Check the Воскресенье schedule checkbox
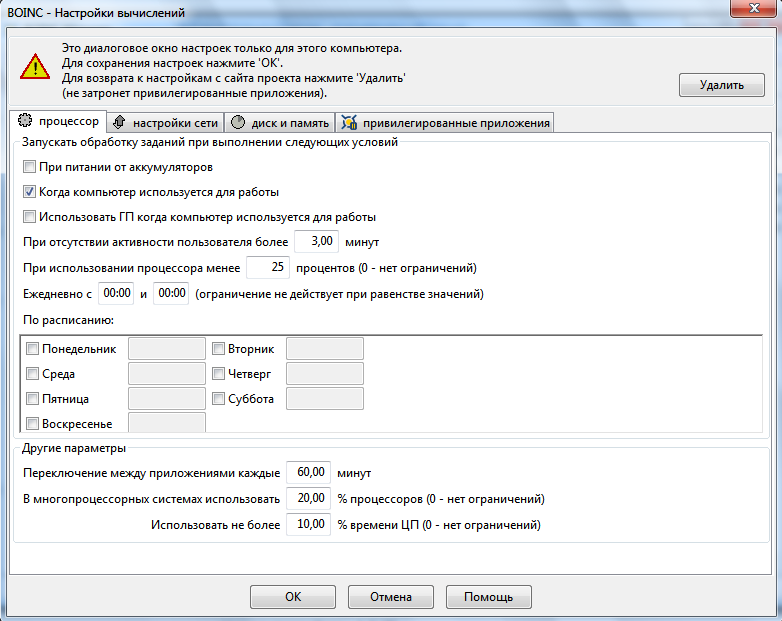This screenshot has height=621, width=782. click(32, 423)
